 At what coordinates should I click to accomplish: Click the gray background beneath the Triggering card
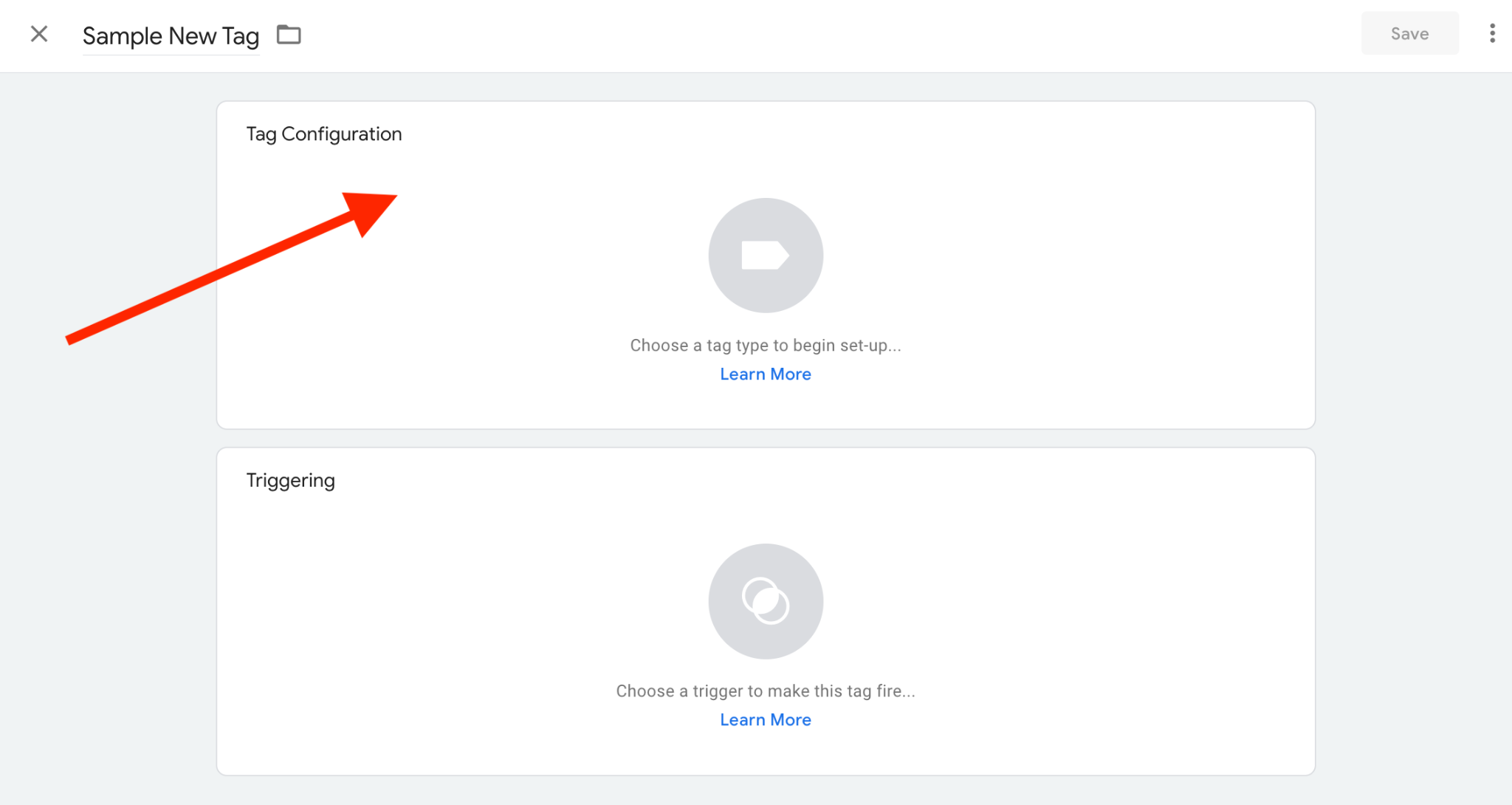[x=766, y=790]
